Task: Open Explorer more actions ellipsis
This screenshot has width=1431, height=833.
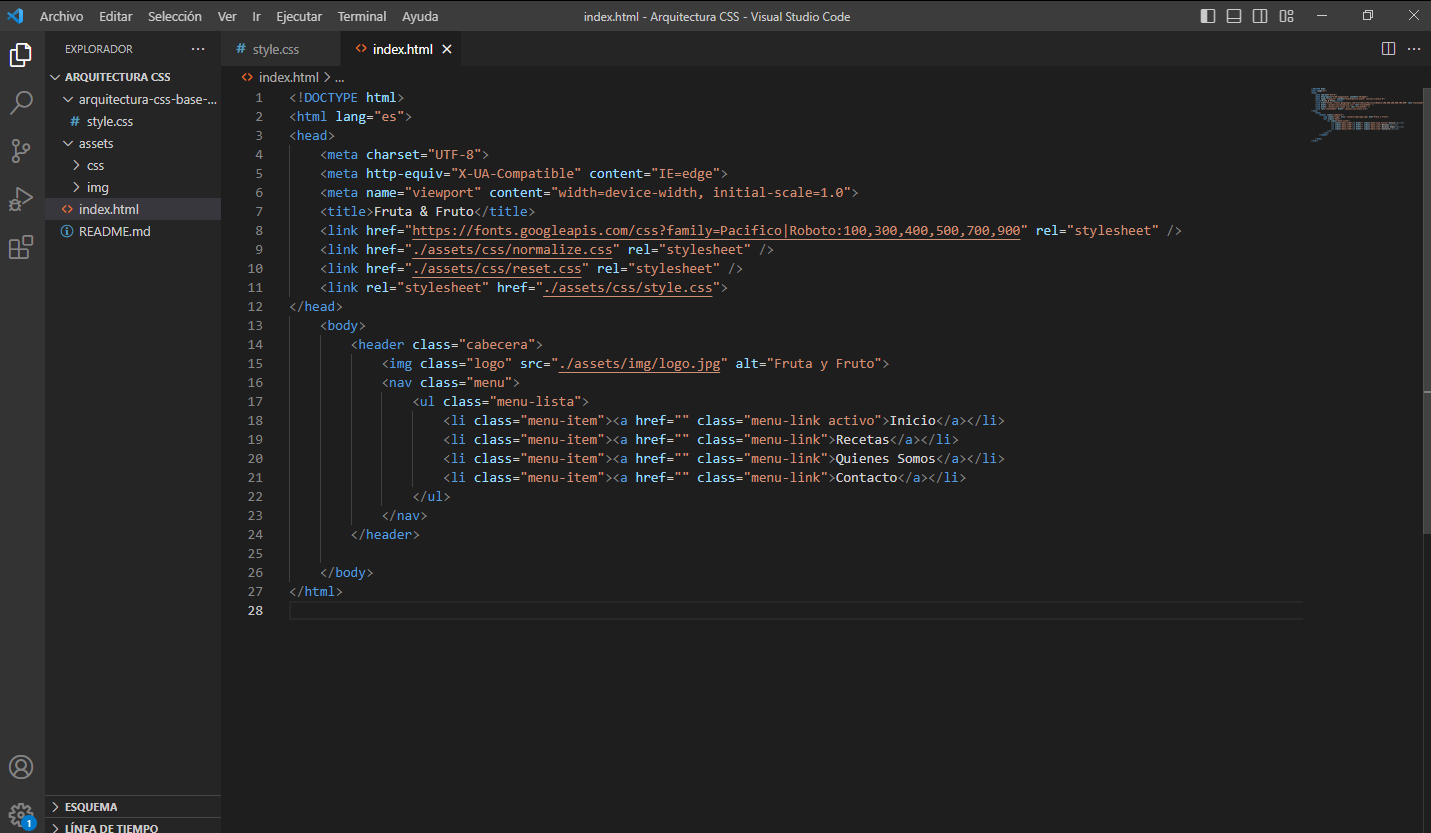Action: [198, 49]
